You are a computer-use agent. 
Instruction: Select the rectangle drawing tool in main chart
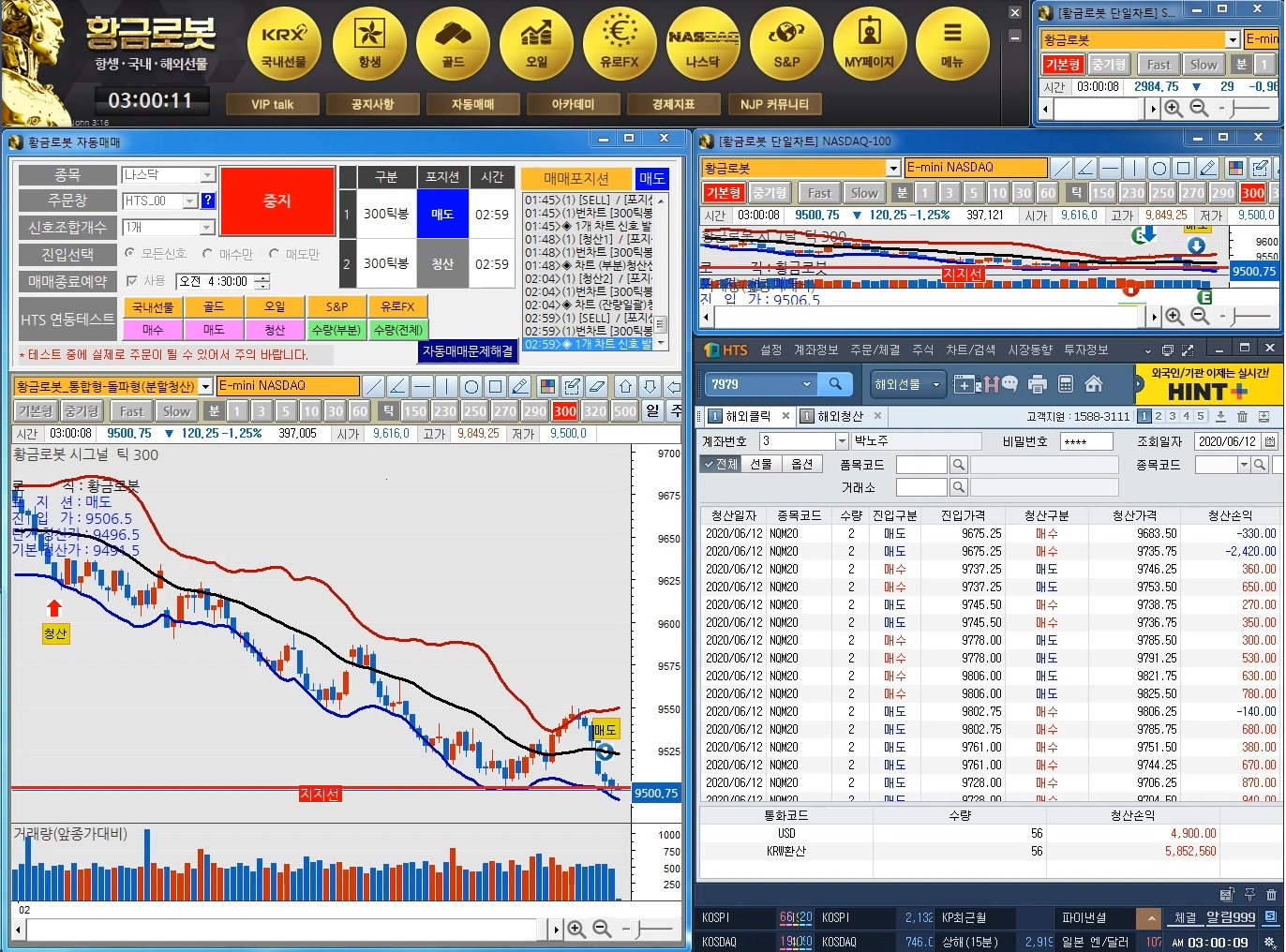[496, 386]
